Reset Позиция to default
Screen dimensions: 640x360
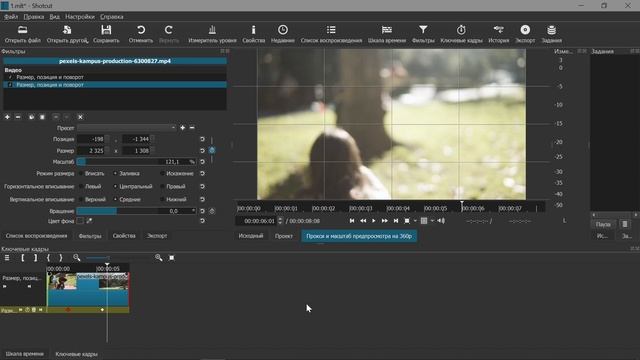click(x=202, y=139)
